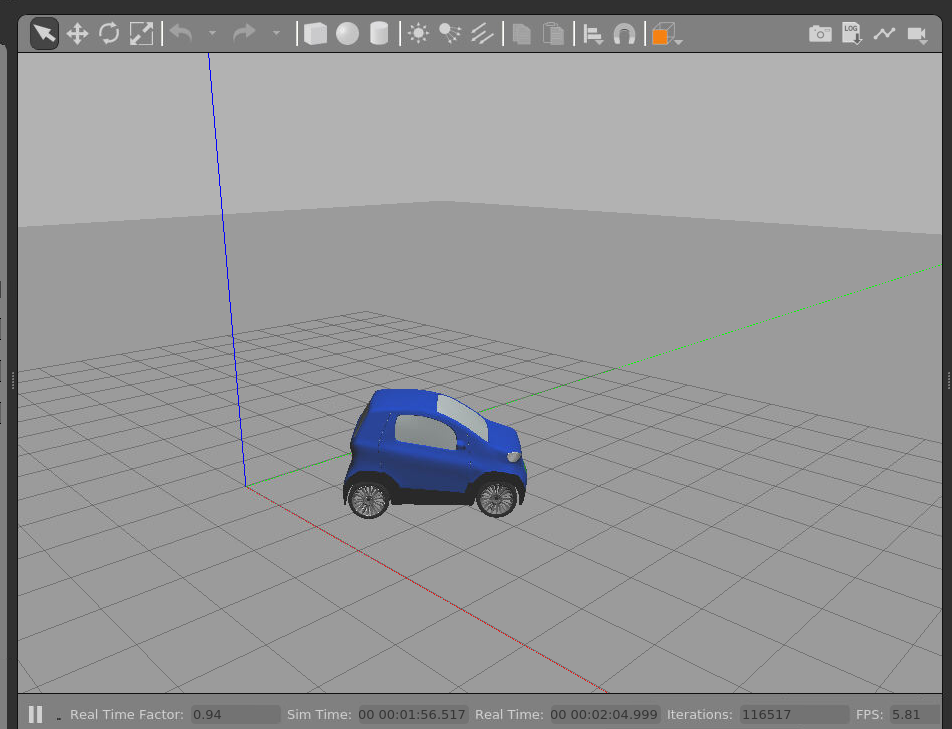Undo the last action
952x729 pixels.
[181, 33]
